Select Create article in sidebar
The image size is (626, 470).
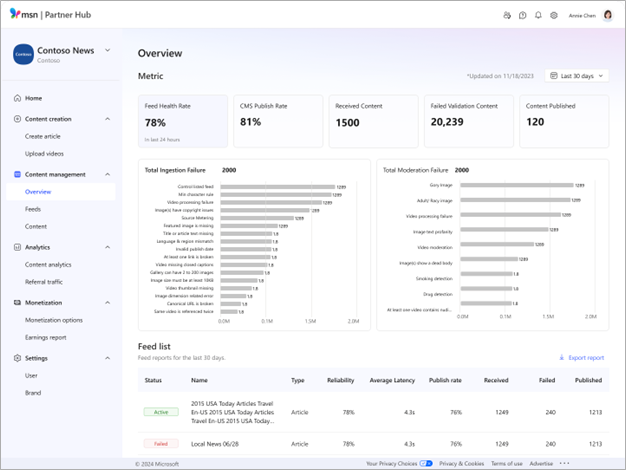45,136
